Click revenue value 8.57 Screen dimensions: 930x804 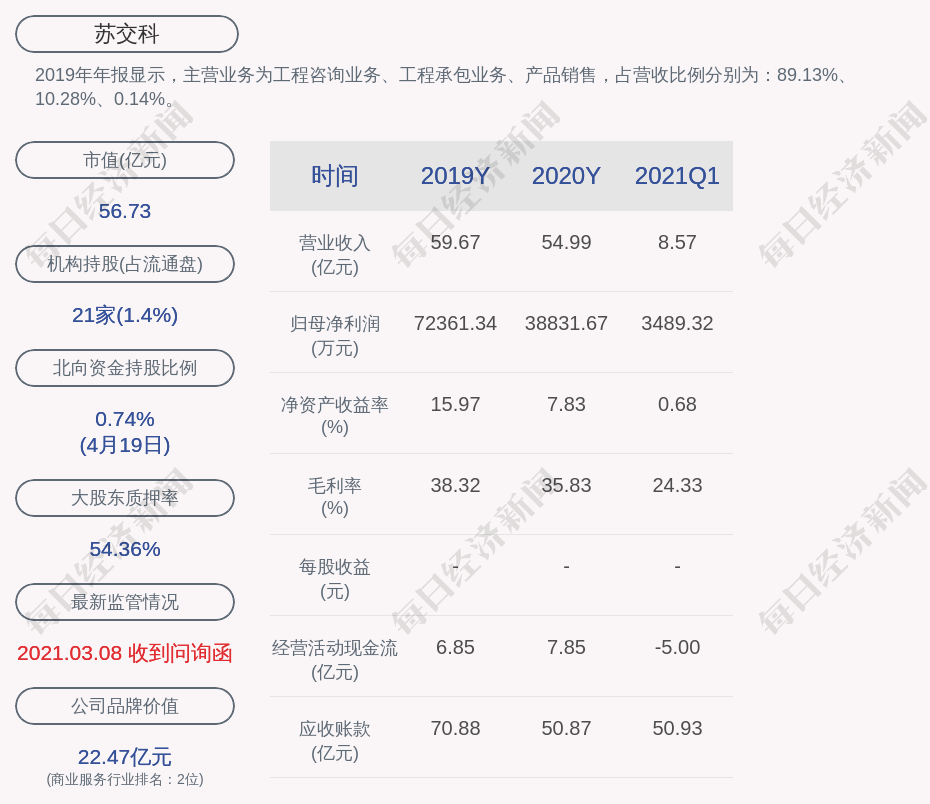(677, 243)
